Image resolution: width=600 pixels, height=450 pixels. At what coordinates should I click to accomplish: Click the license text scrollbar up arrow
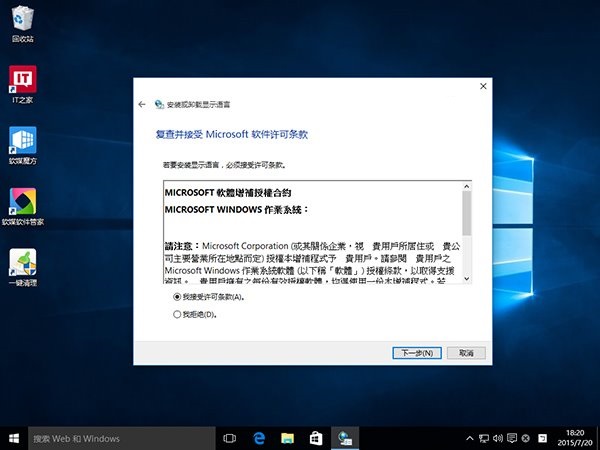466,186
